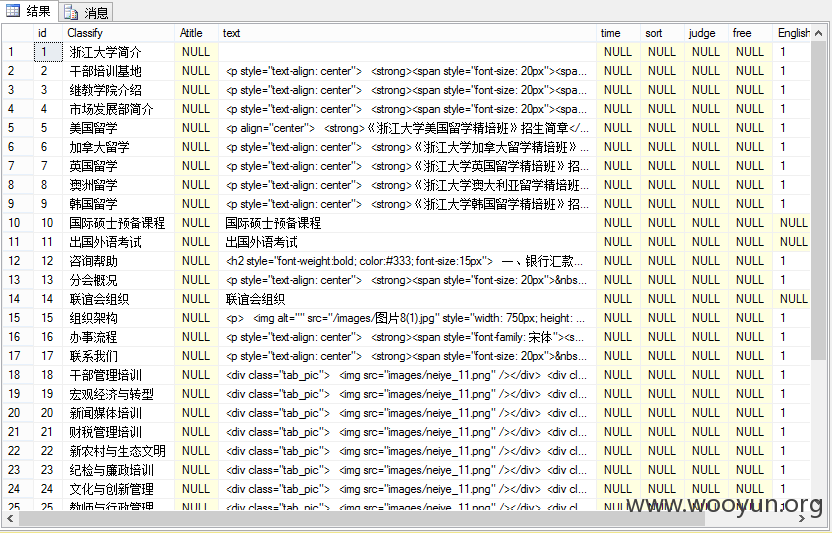The width and height of the screenshot is (832, 533).
Task: Click text cell of row 10 国际硕士预备课程
Action: 407,223
